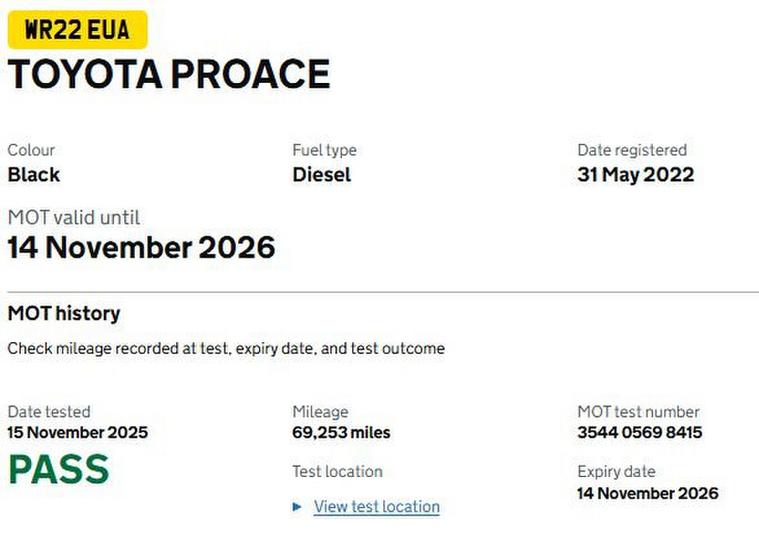This screenshot has width=759, height=547.
Task: Click the yellow WR22 EUA registration plate
Action: pyautogui.click(x=77, y=30)
